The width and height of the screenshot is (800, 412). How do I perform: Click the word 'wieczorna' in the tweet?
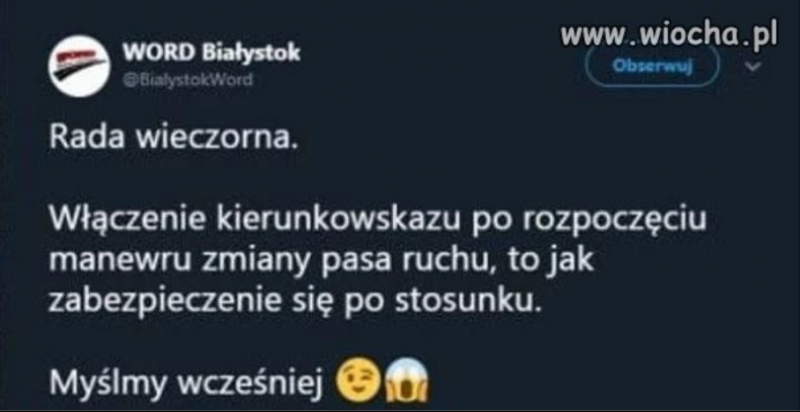click(211, 139)
